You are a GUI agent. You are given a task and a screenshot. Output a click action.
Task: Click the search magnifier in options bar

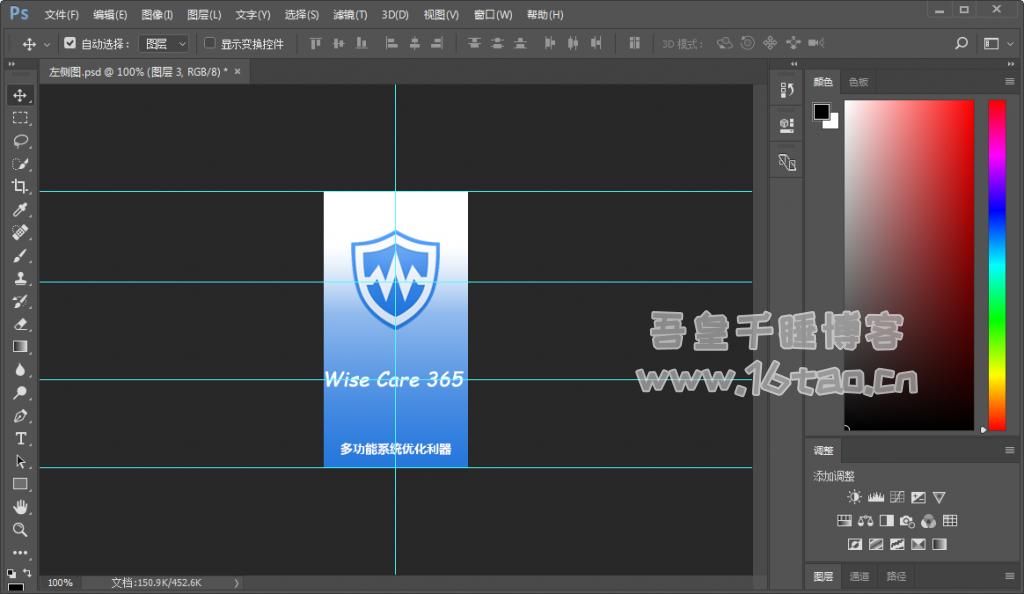point(961,44)
